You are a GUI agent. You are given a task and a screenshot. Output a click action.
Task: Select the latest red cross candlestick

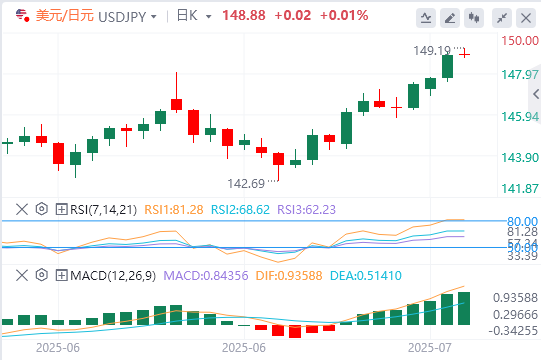pyautogui.click(x=464, y=53)
